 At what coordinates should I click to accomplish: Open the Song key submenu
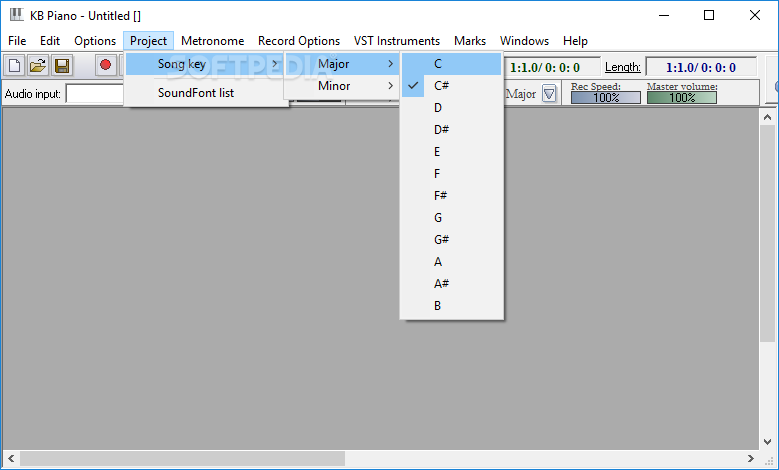[206, 64]
